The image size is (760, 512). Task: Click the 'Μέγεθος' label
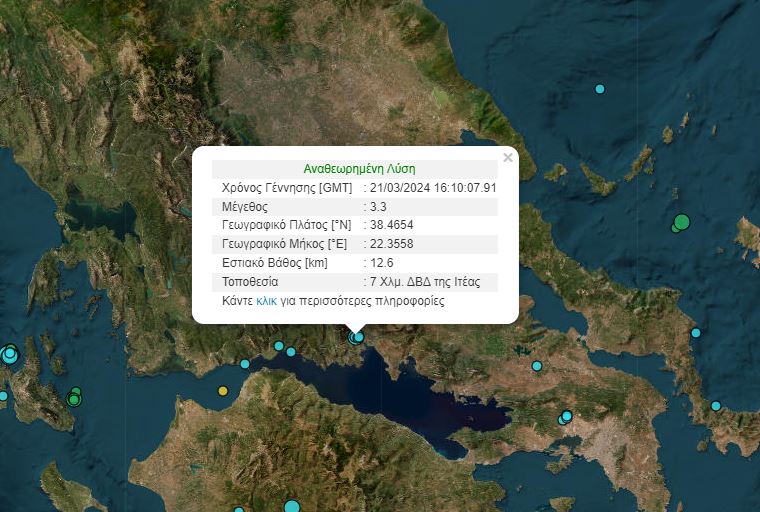[245, 207]
